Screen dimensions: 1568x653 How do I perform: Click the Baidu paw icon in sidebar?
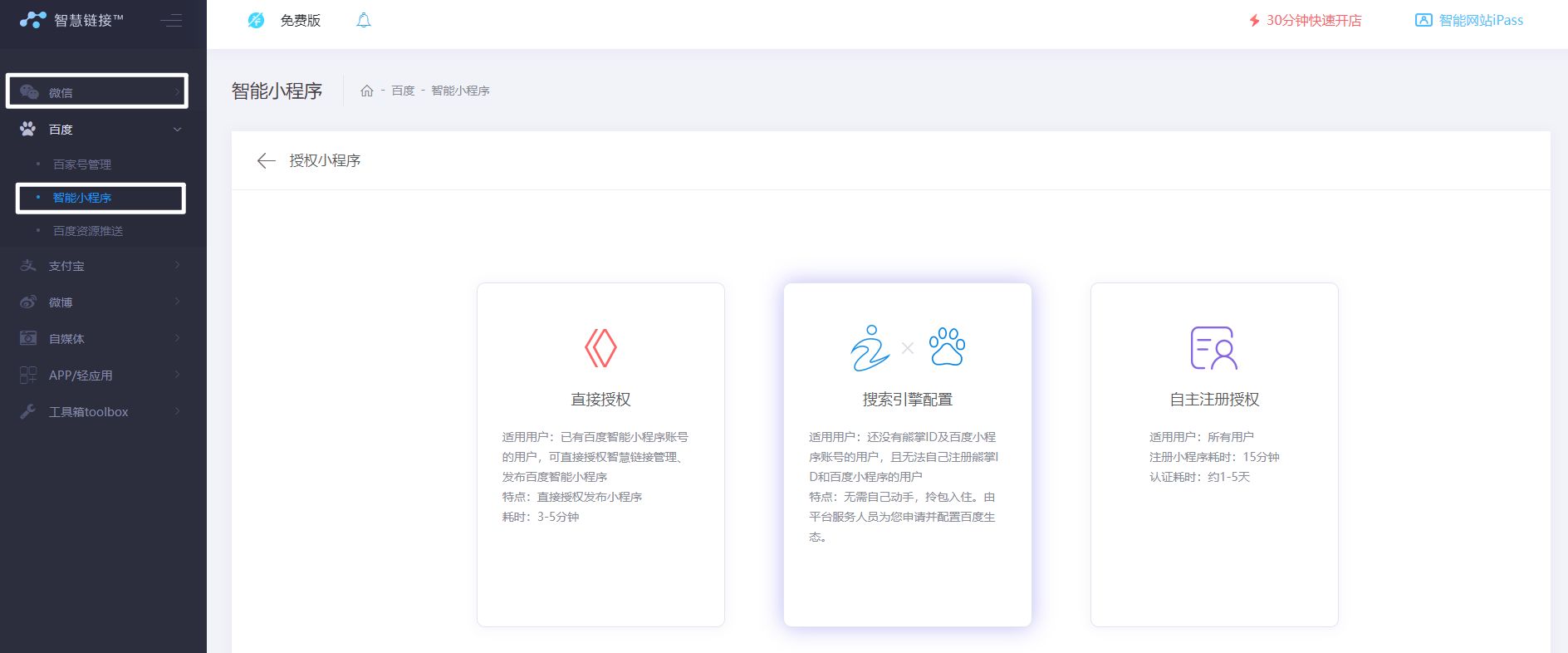(x=28, y=129)
